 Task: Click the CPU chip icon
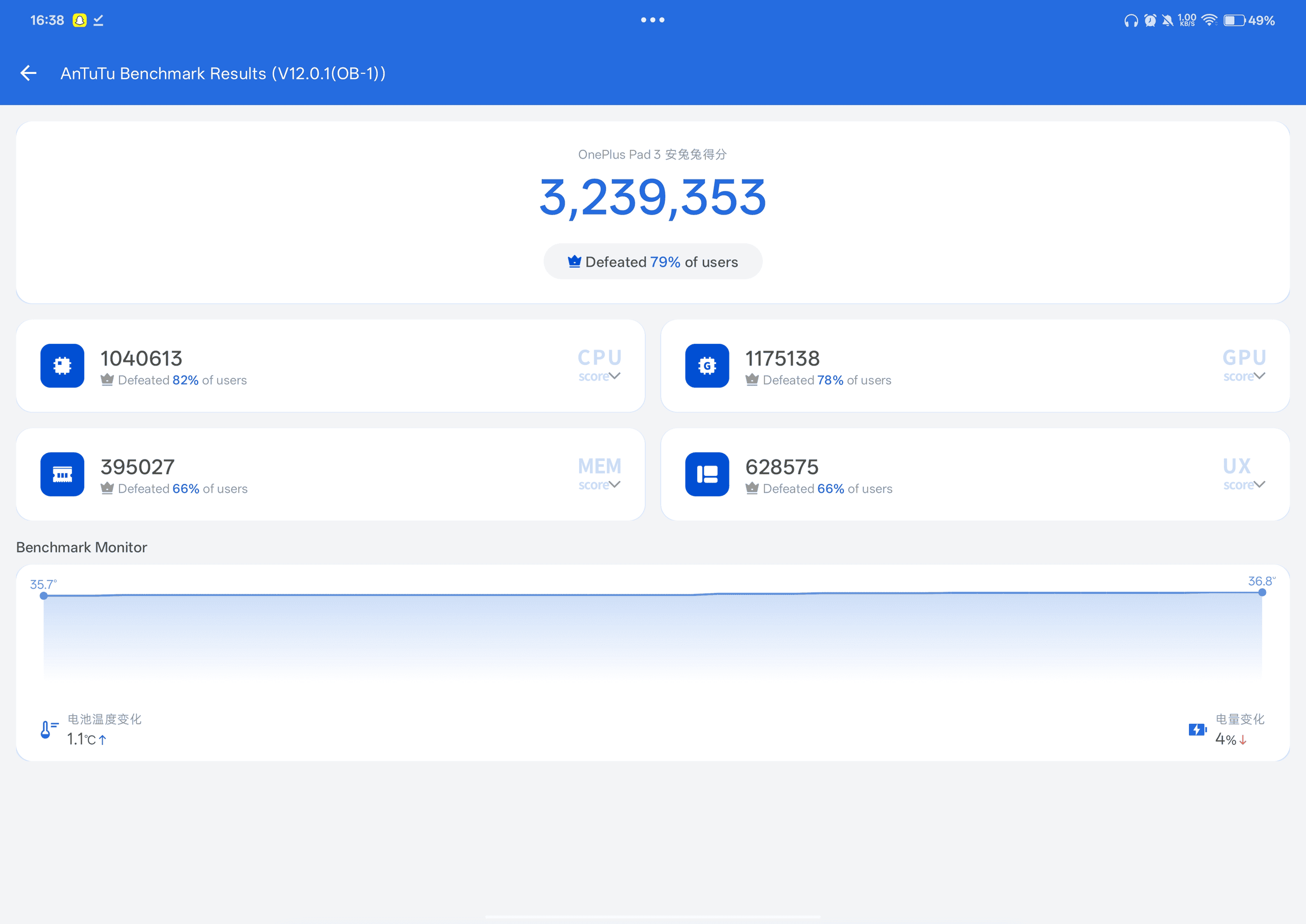tap(63, 366)
